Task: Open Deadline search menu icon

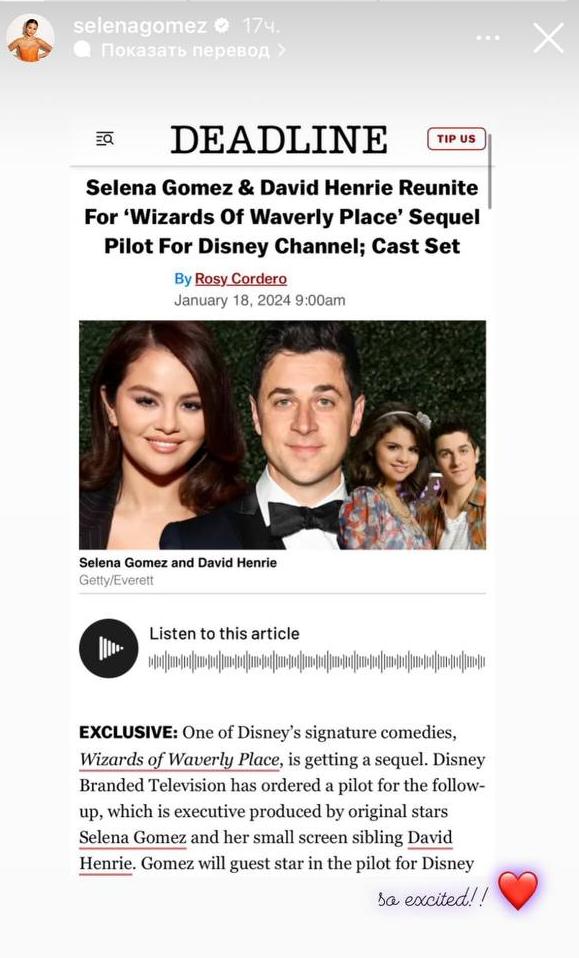Action: 105,139
